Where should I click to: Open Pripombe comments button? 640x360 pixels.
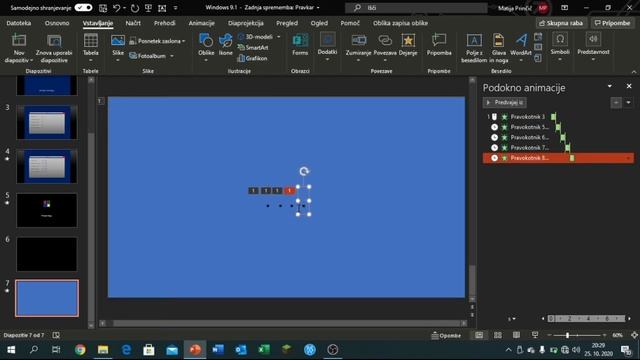coord(612,23)
